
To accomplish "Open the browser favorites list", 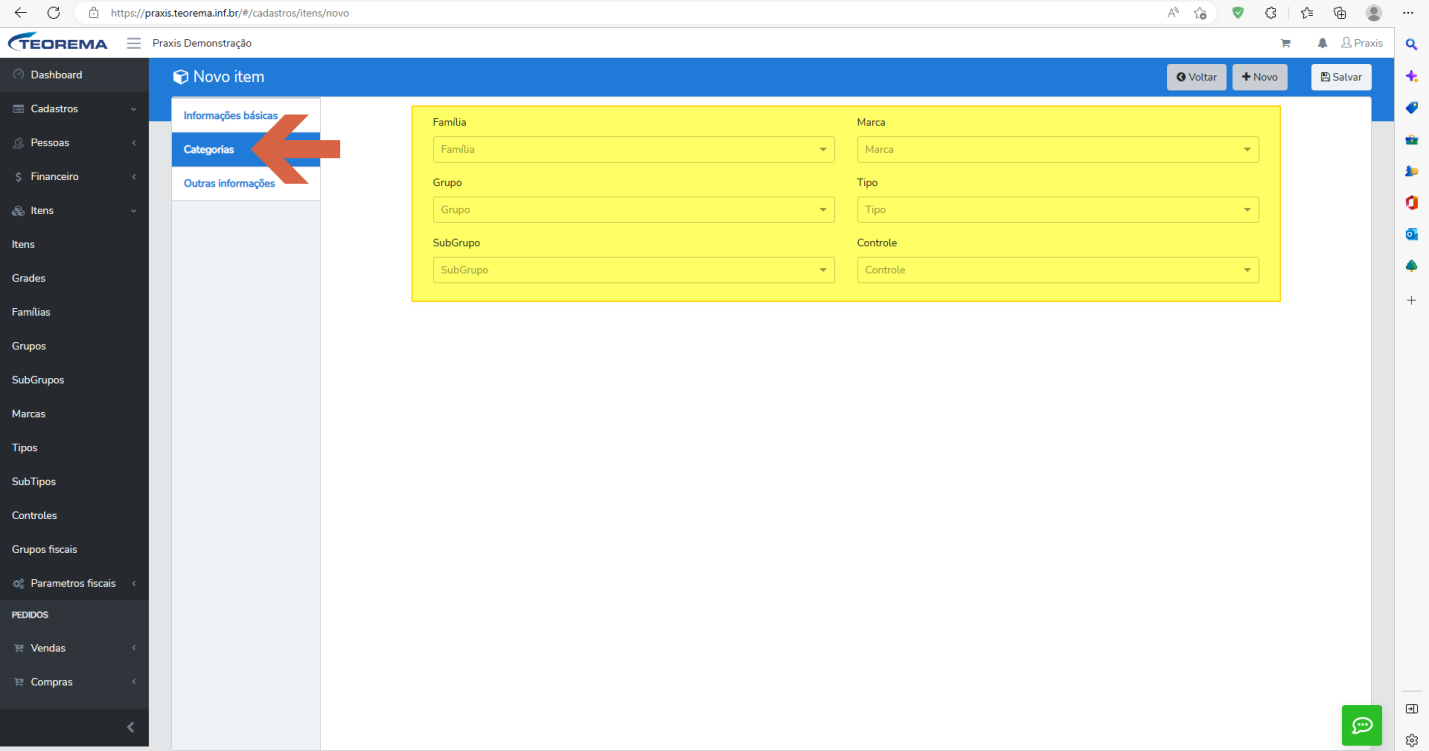I will (1306, 13).
